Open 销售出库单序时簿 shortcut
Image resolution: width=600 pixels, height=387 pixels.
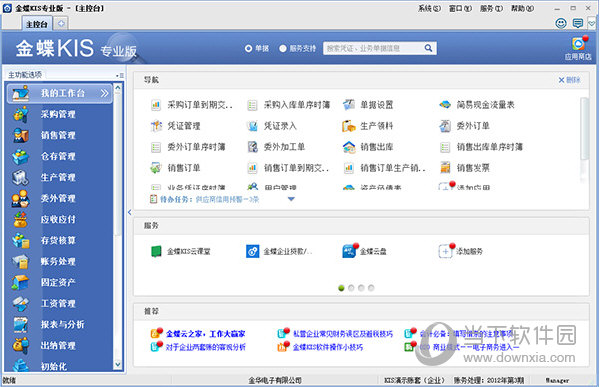(481, 147)
